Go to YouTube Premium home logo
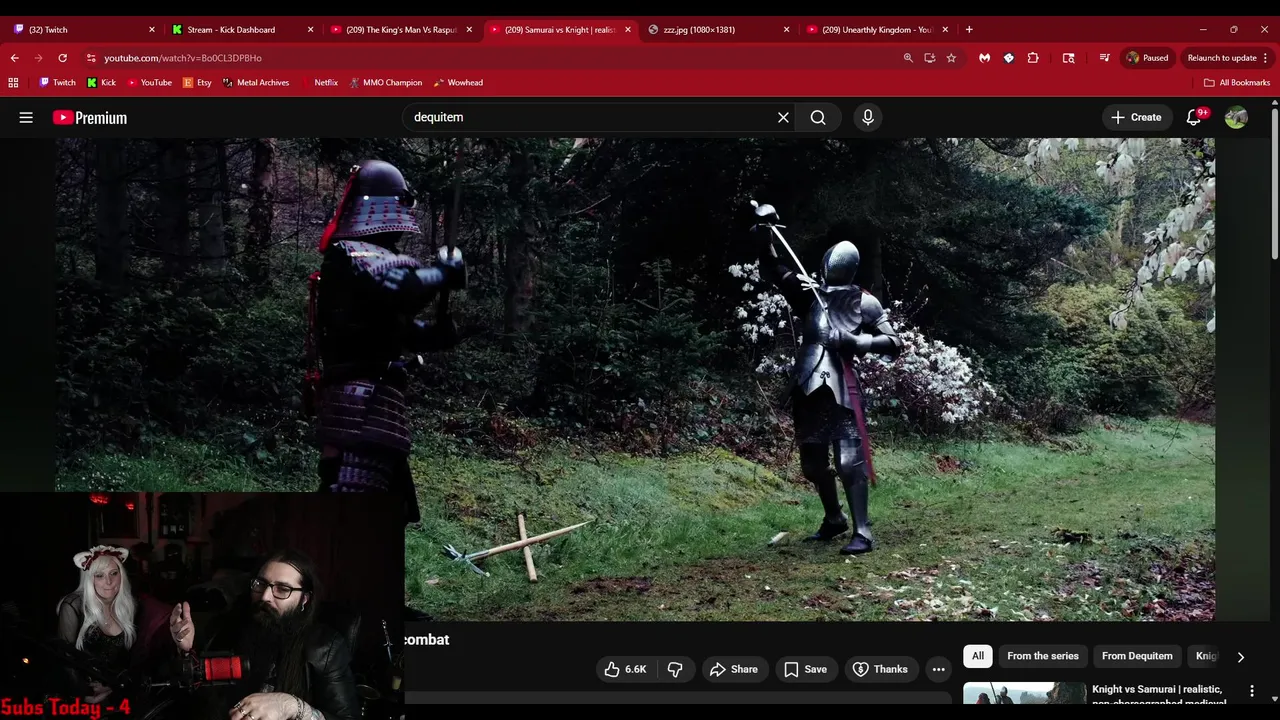The height and width of the screenshot is (720, 1280). click(x=90, y=117)
